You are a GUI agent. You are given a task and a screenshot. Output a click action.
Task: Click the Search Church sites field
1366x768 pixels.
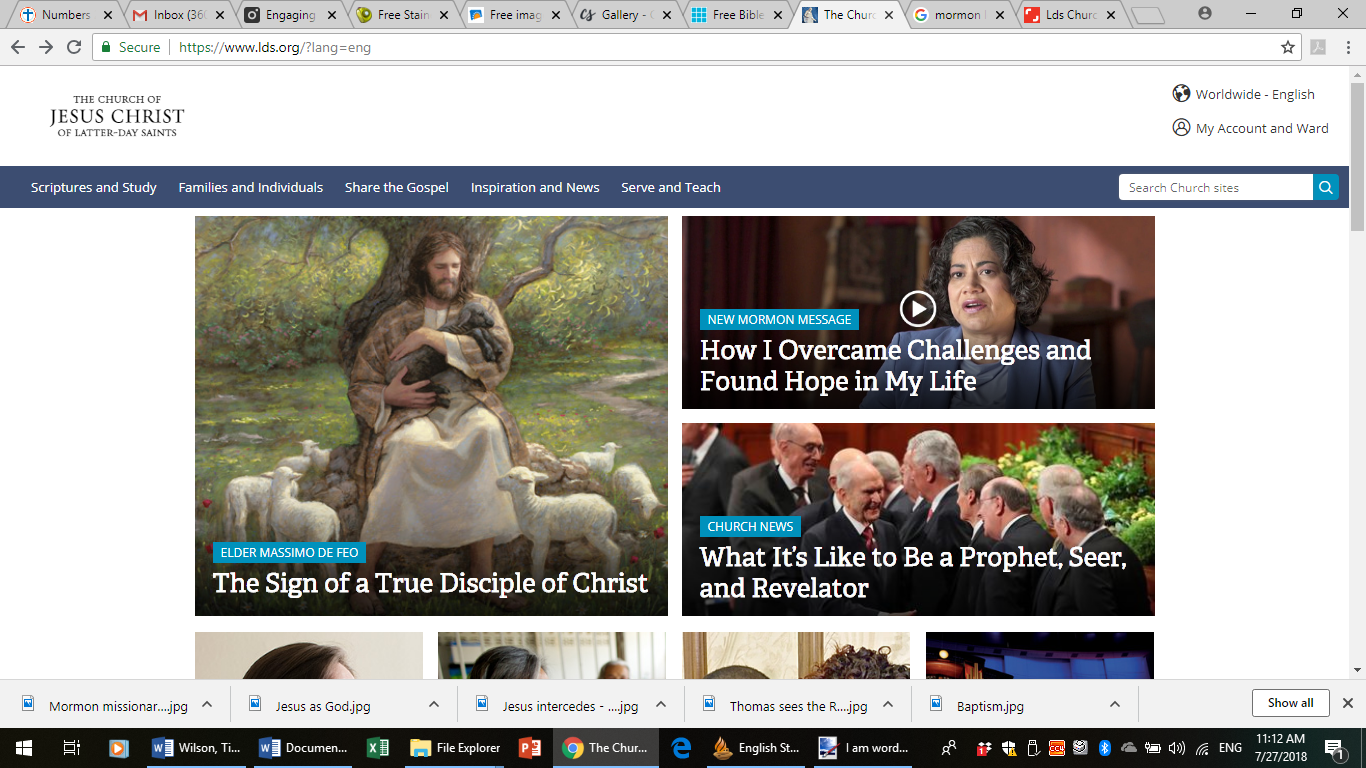coord(1215,187)
